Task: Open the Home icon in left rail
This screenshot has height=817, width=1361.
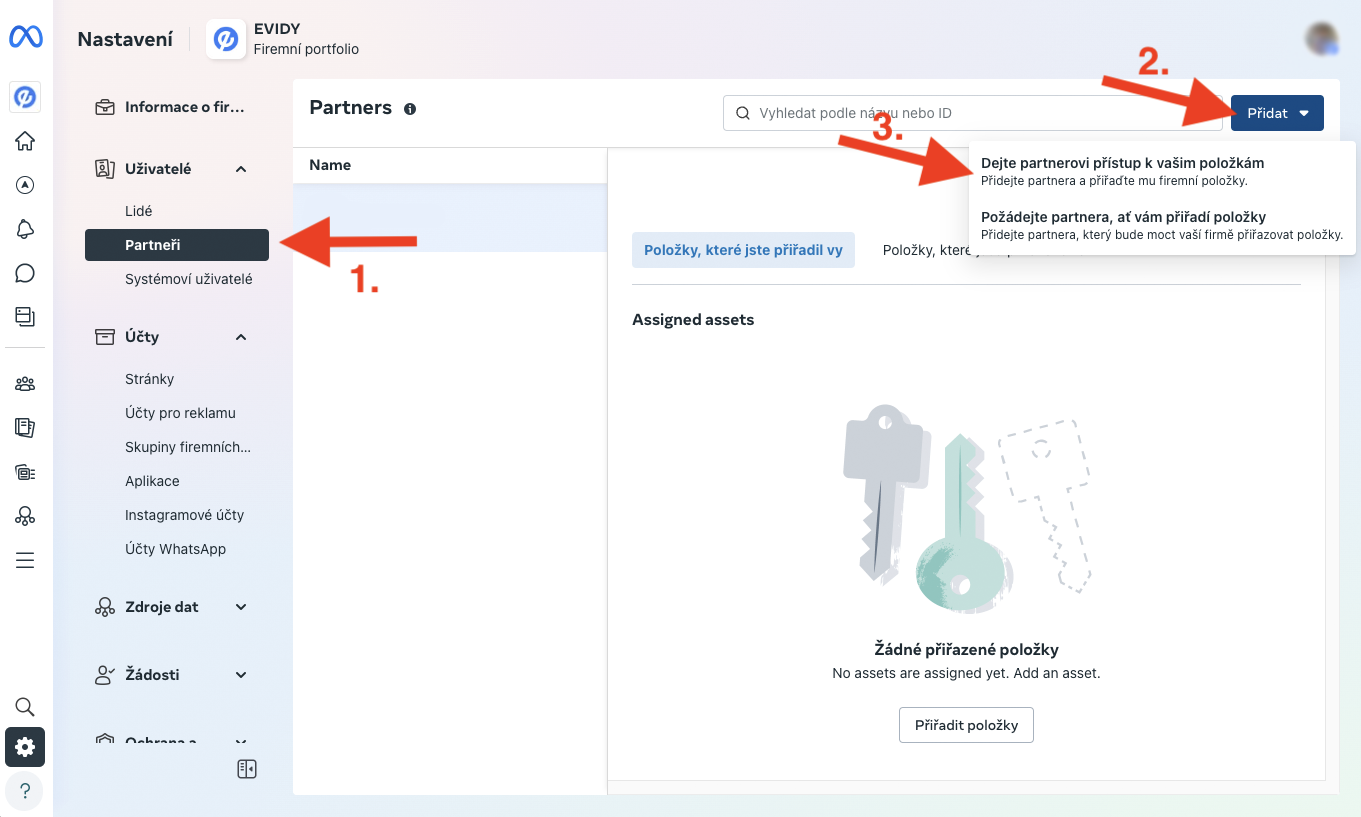Action: [x=25, y=141]
